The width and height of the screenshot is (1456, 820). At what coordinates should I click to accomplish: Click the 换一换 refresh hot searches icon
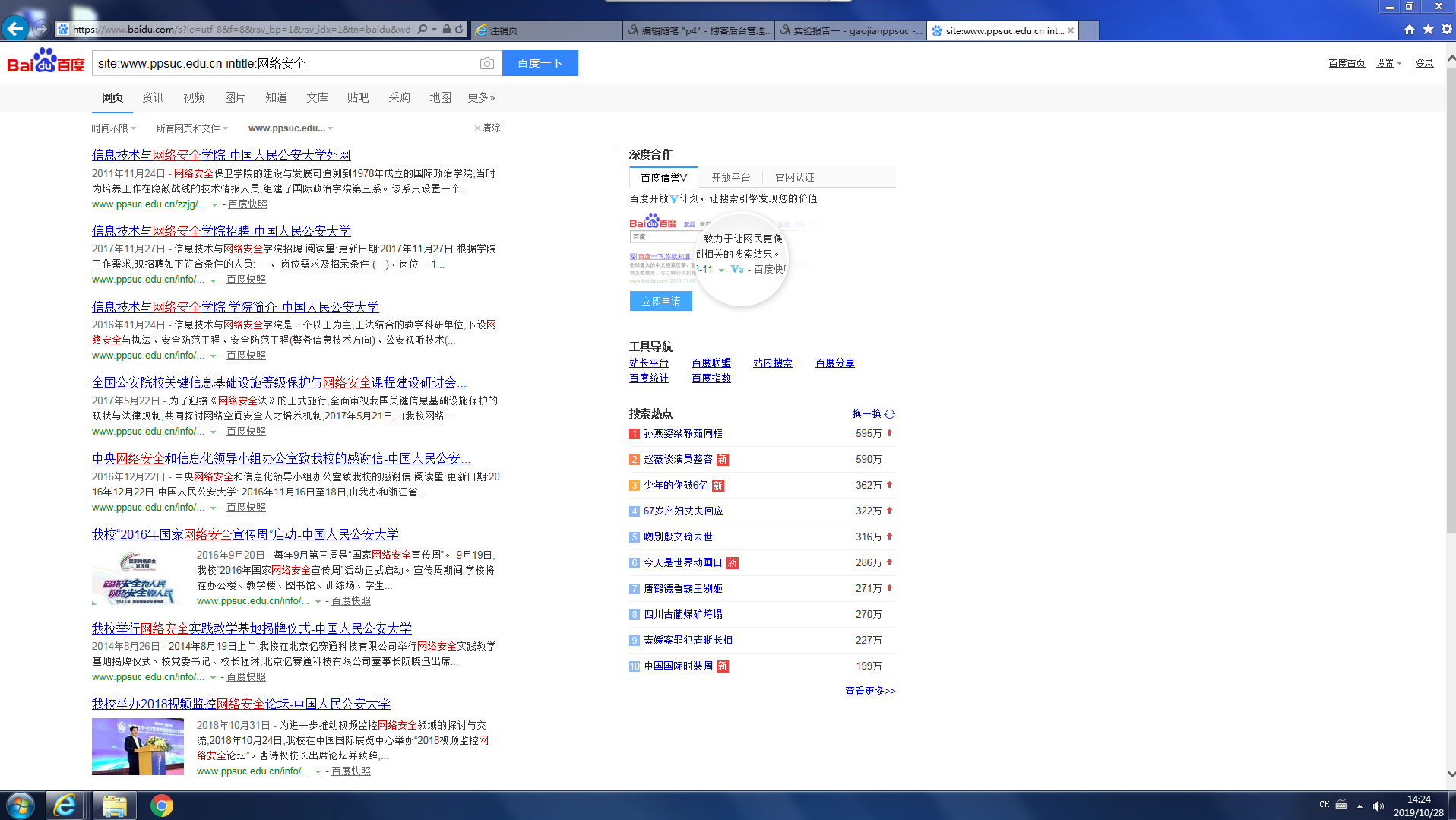(890, 414)
